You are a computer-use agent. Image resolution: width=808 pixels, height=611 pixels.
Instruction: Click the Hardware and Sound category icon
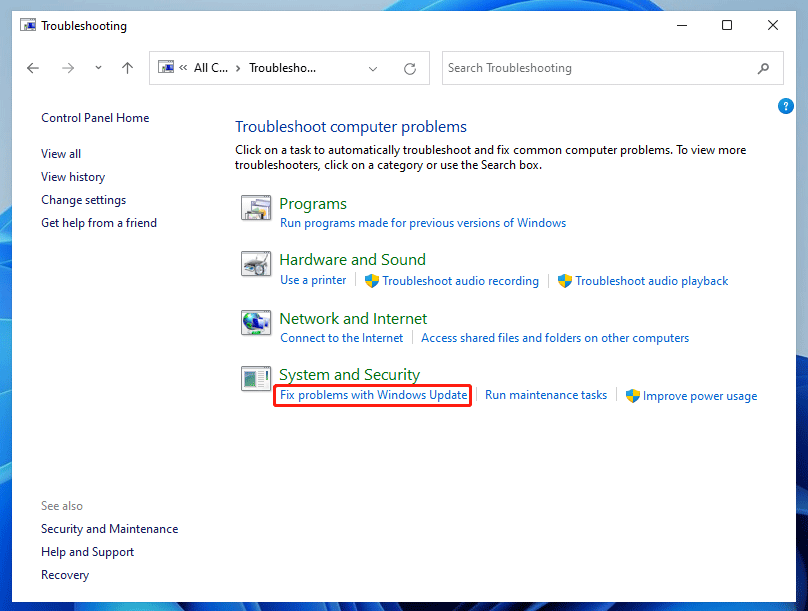tap(256, 264)
